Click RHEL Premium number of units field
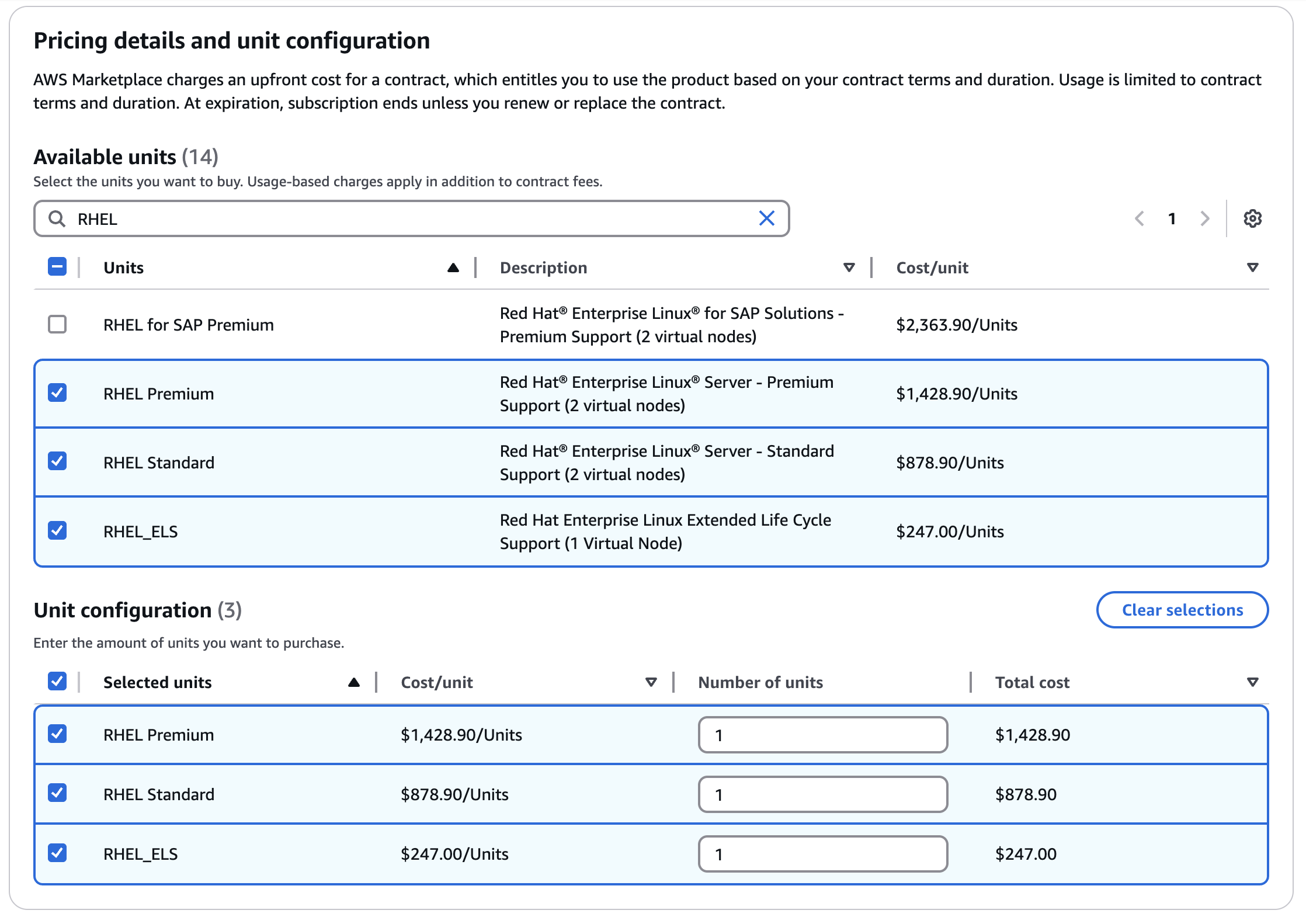Screen dimensions: 1306x924 pyautogui.click(x=822, y=735)
